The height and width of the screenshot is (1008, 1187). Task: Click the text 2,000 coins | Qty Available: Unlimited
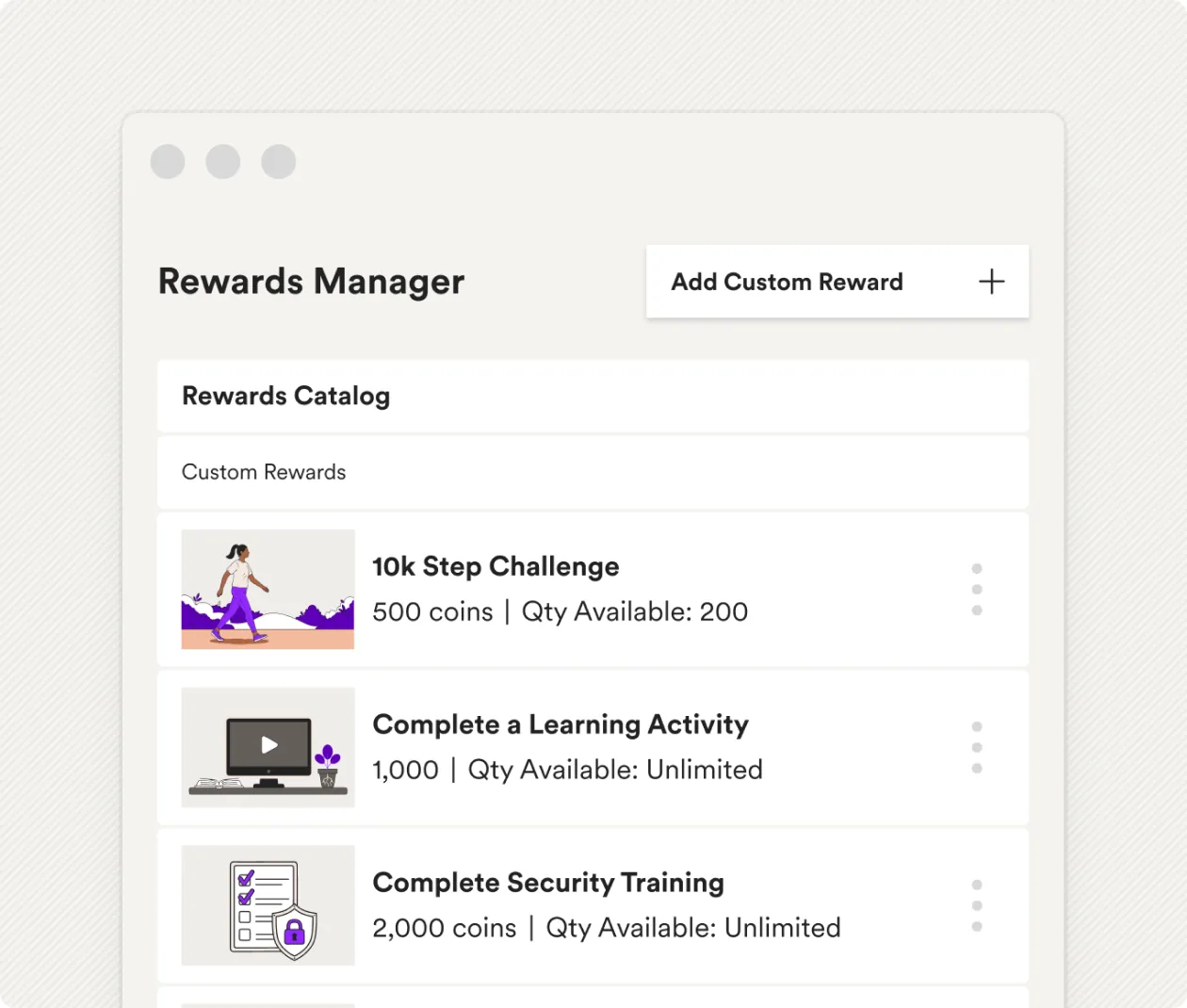coord(607,928)
